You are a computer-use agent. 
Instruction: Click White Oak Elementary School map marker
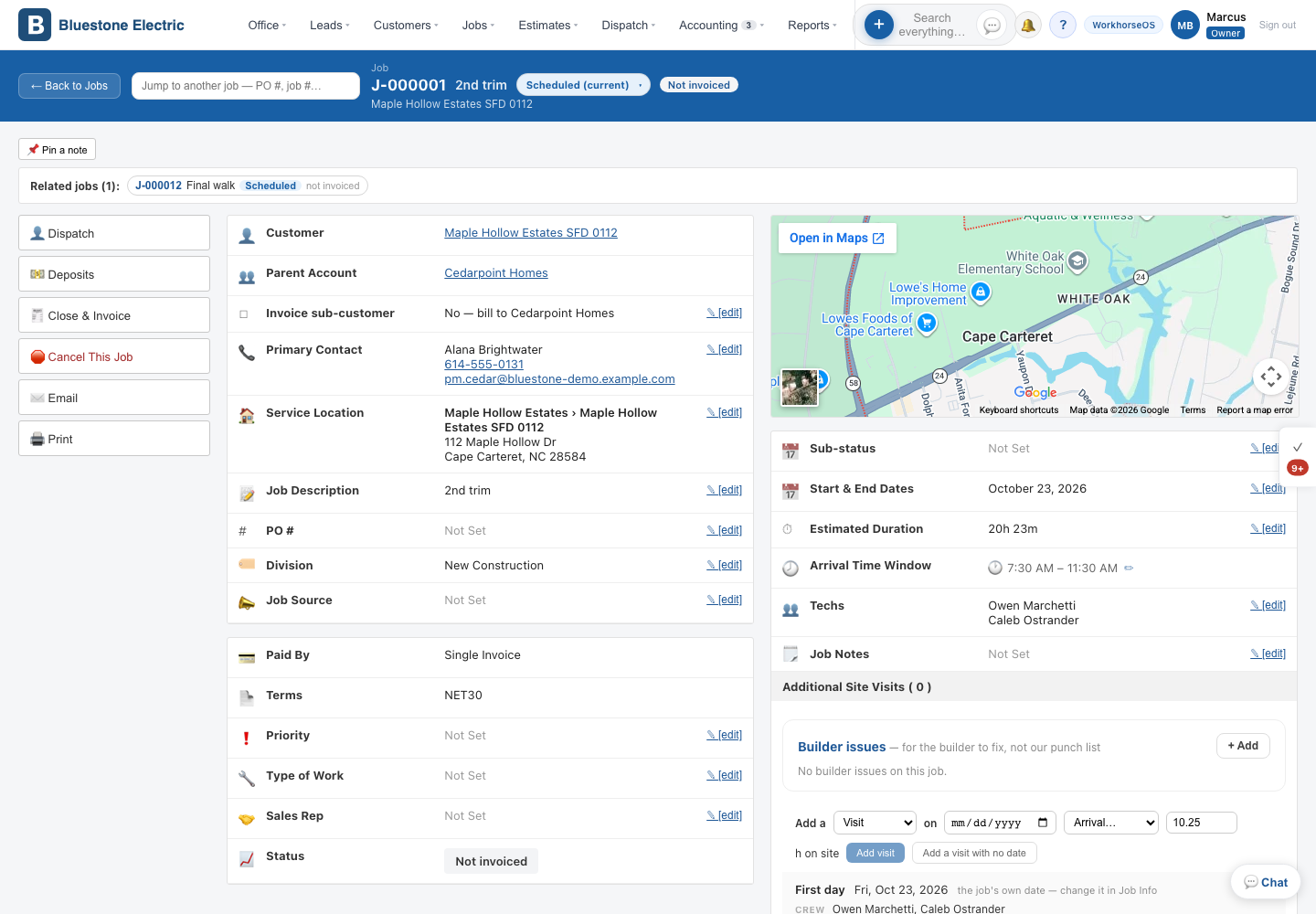point(1077,261)
